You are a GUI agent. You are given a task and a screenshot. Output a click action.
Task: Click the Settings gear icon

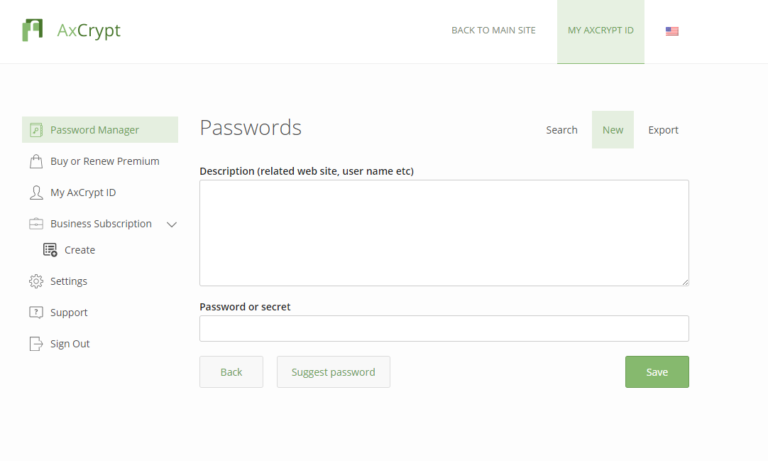point(36,281)
